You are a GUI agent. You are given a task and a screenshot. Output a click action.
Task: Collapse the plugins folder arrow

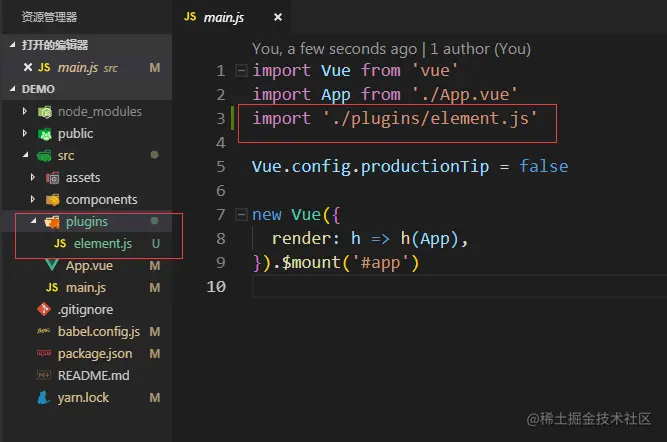(x=34, y=221)
